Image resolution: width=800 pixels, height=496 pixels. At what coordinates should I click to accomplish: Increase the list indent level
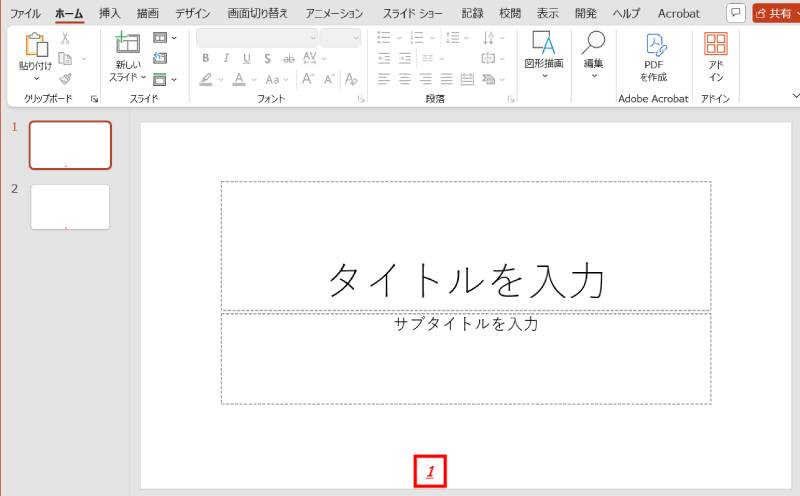click(x=405, y=58)
